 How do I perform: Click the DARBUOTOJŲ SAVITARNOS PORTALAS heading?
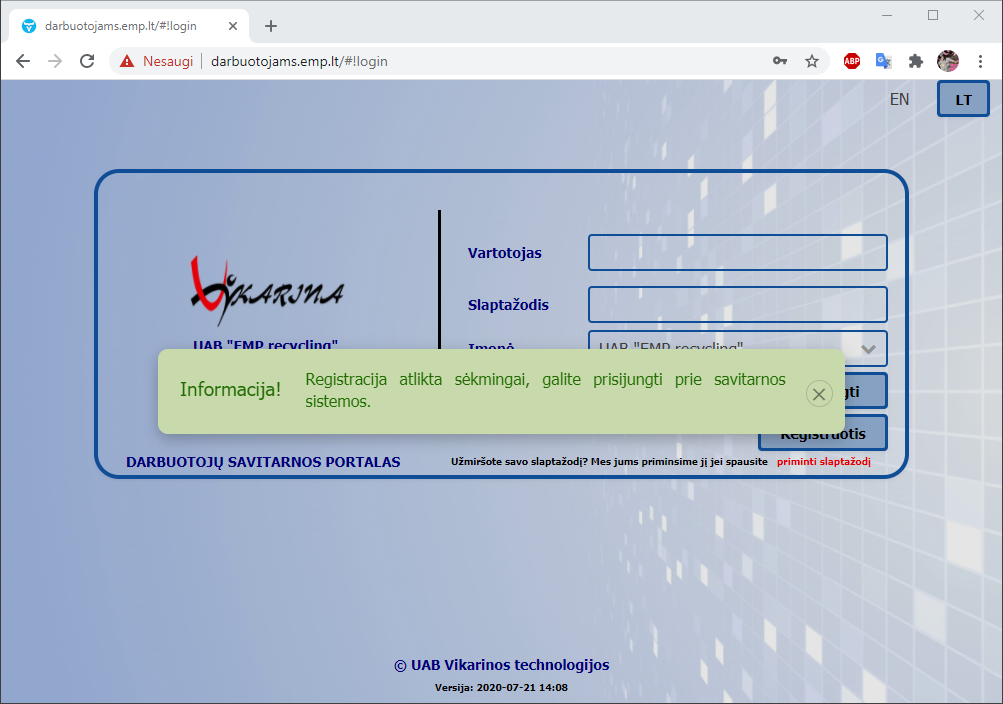(263, 462)
